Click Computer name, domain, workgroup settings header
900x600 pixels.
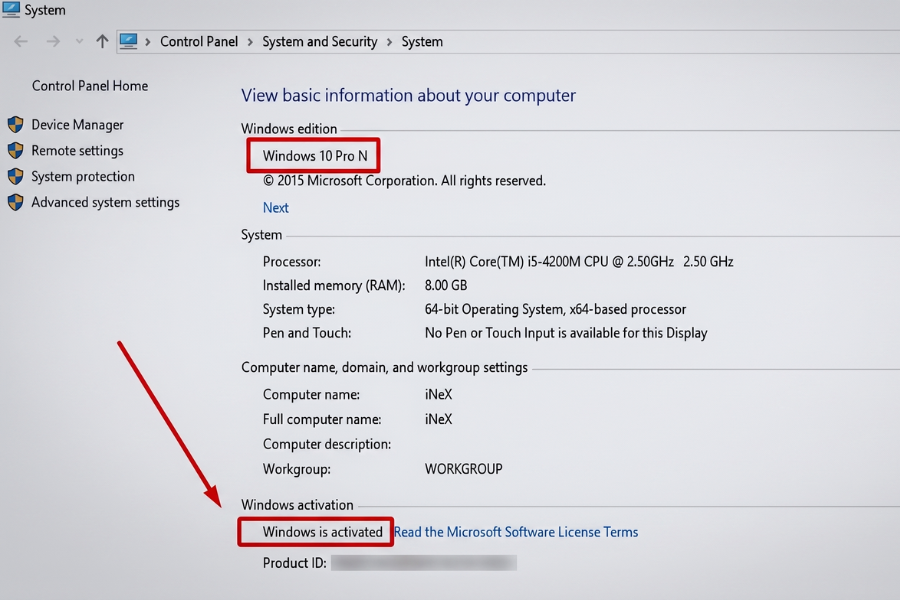tap(385, 367)
